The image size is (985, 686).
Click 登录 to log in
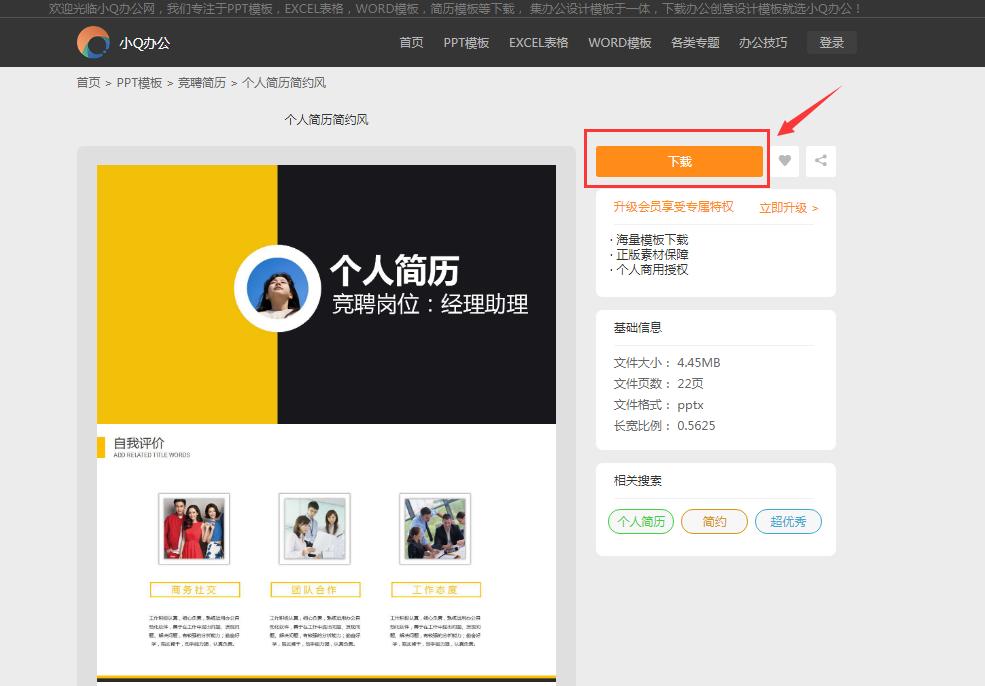831,42
